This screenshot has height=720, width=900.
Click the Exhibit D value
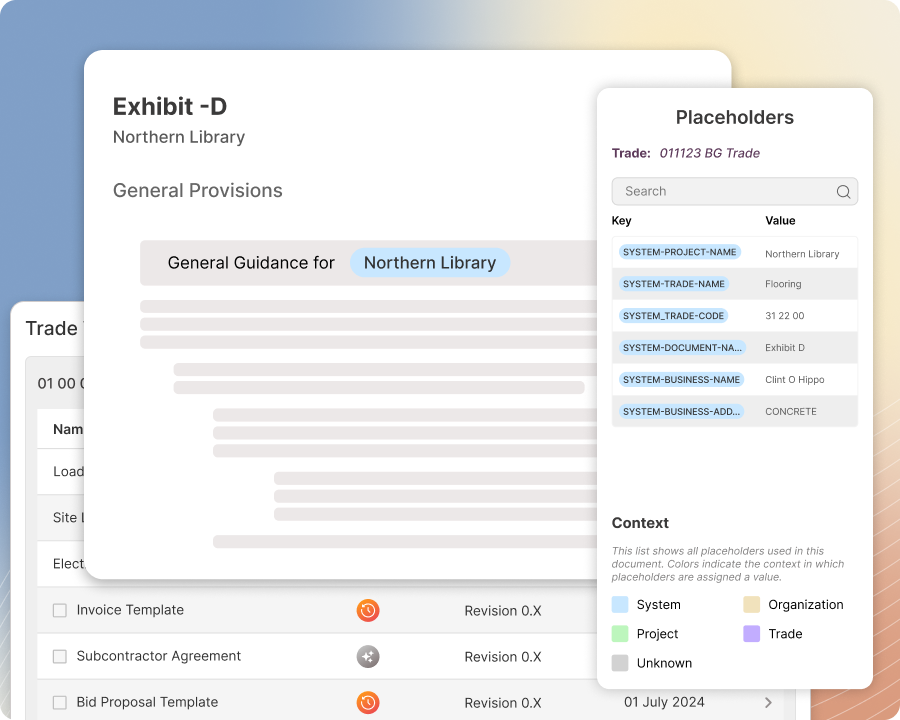coord(785,347)
